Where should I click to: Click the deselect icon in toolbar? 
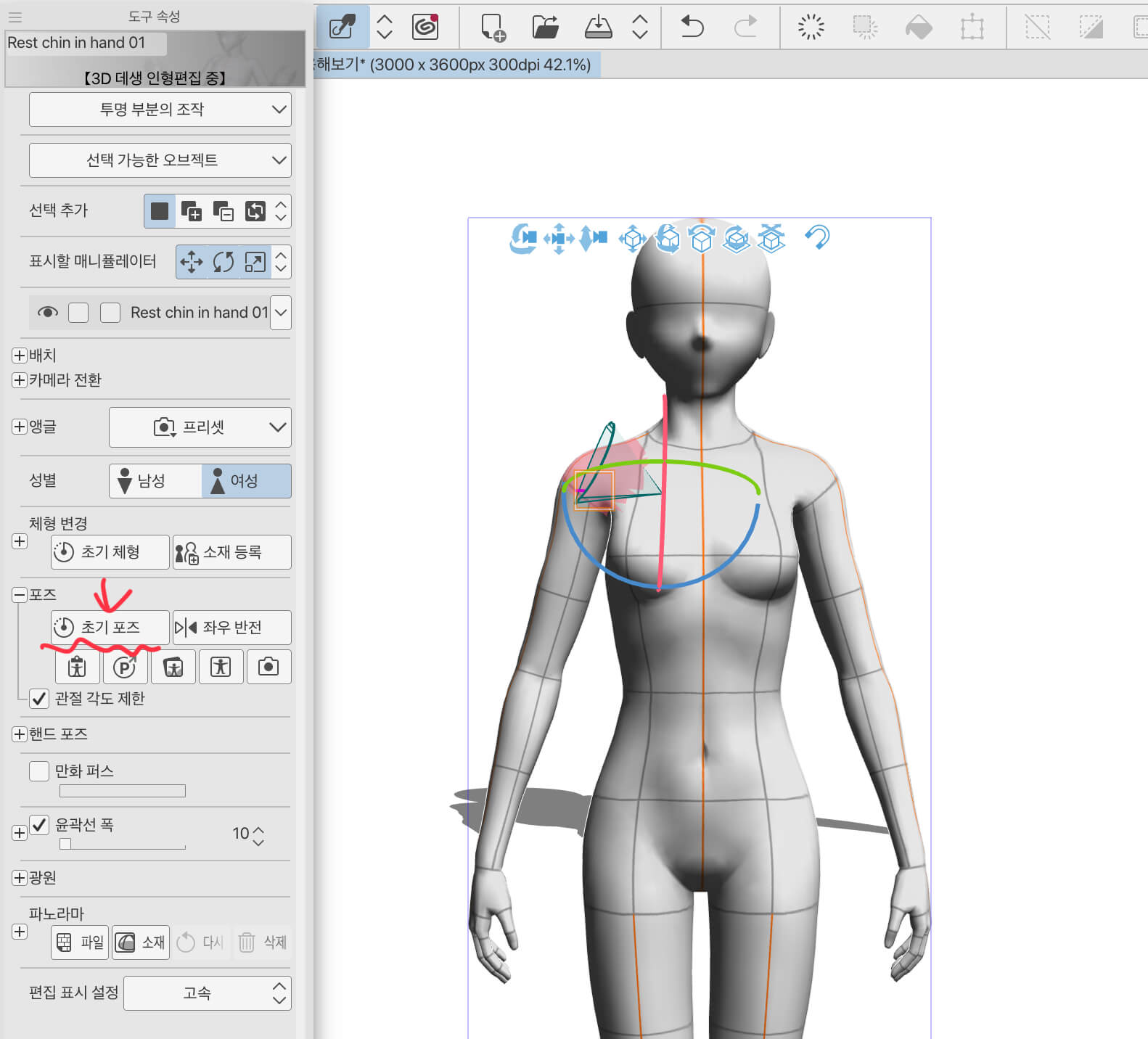point(1038,28)
